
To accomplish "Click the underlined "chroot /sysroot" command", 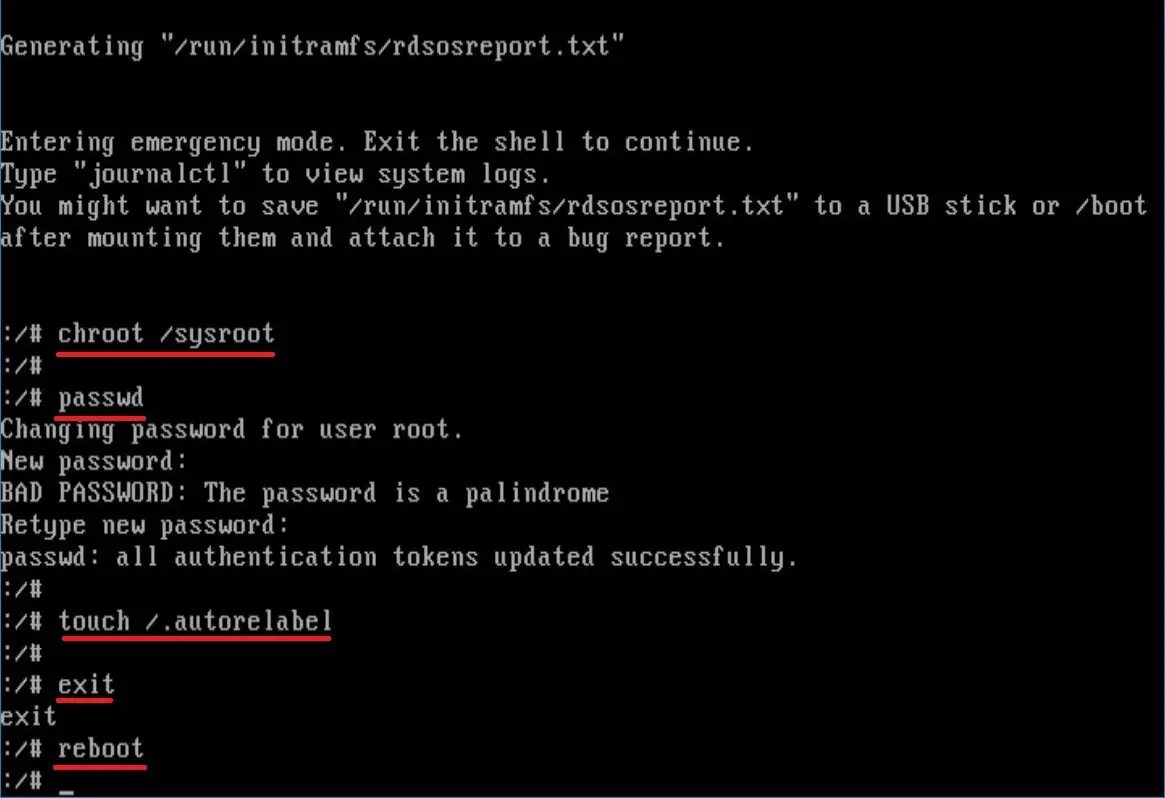I will [165, 333].
